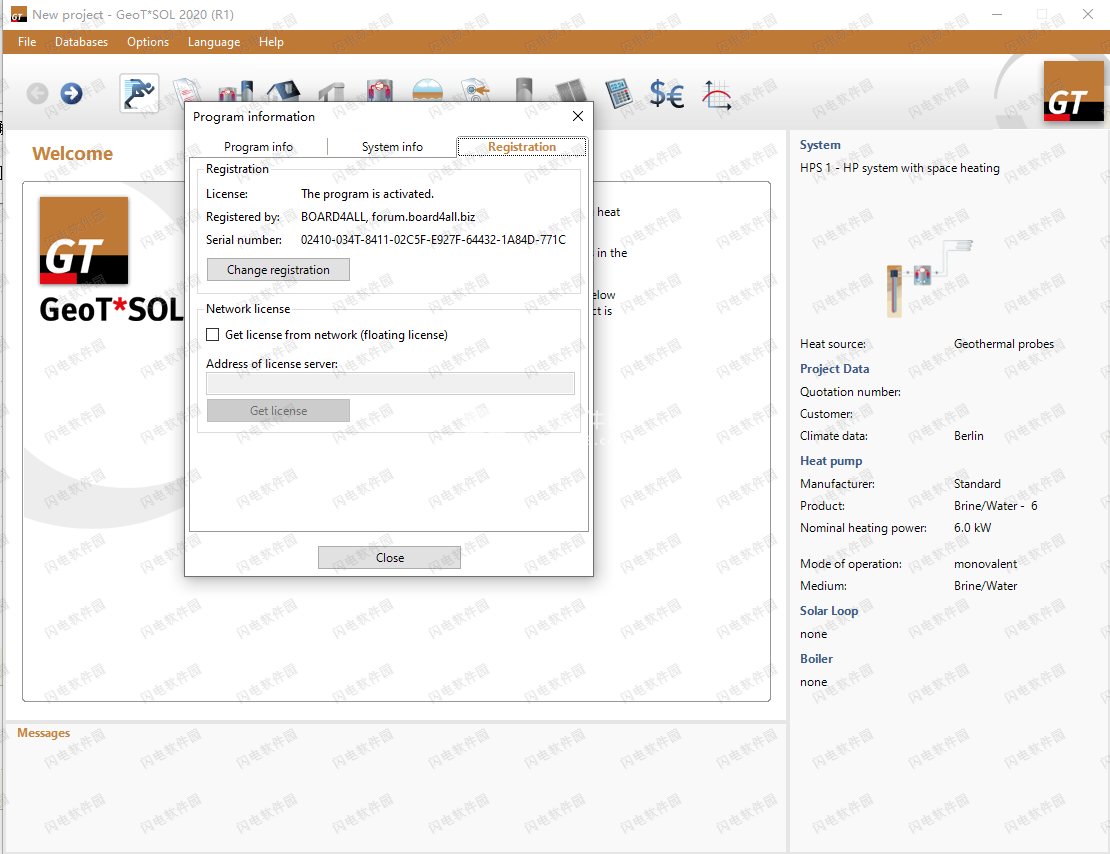This screenshot has width=1110, height=854.
Task: Open the Databases menu
Action: (x=81, y=42)
